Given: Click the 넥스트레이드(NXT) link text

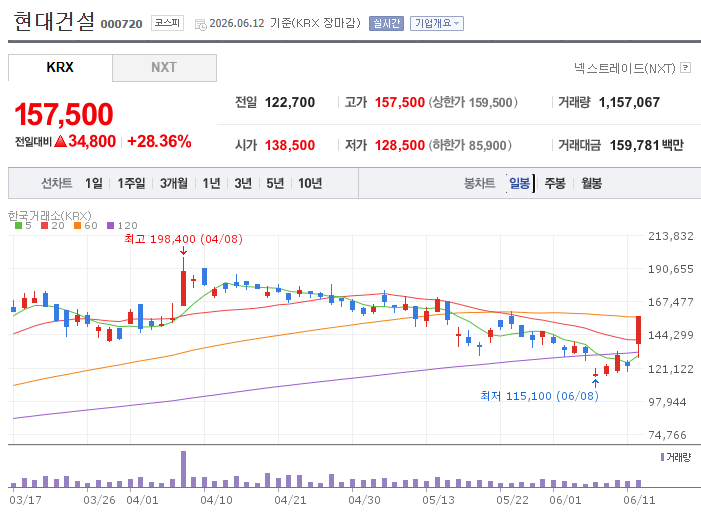Looking at the screenshot, I should tap(625, 68).
